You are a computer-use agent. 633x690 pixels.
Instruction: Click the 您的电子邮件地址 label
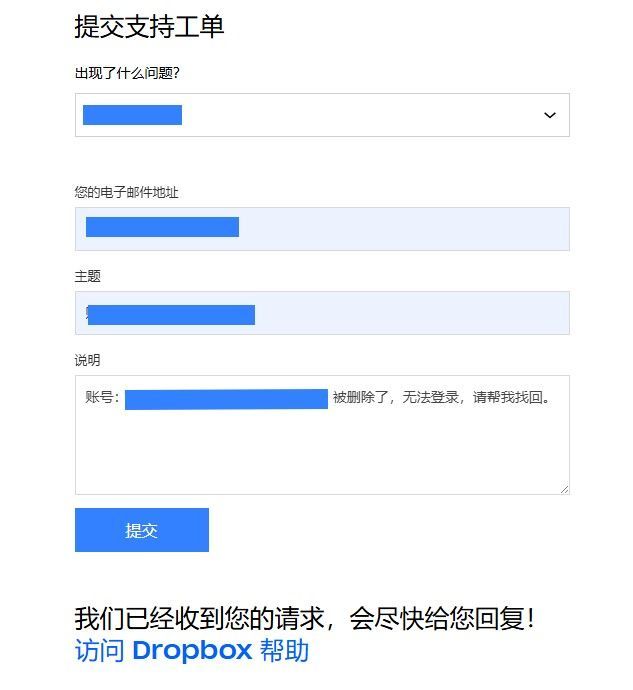[x=126, y=192]
